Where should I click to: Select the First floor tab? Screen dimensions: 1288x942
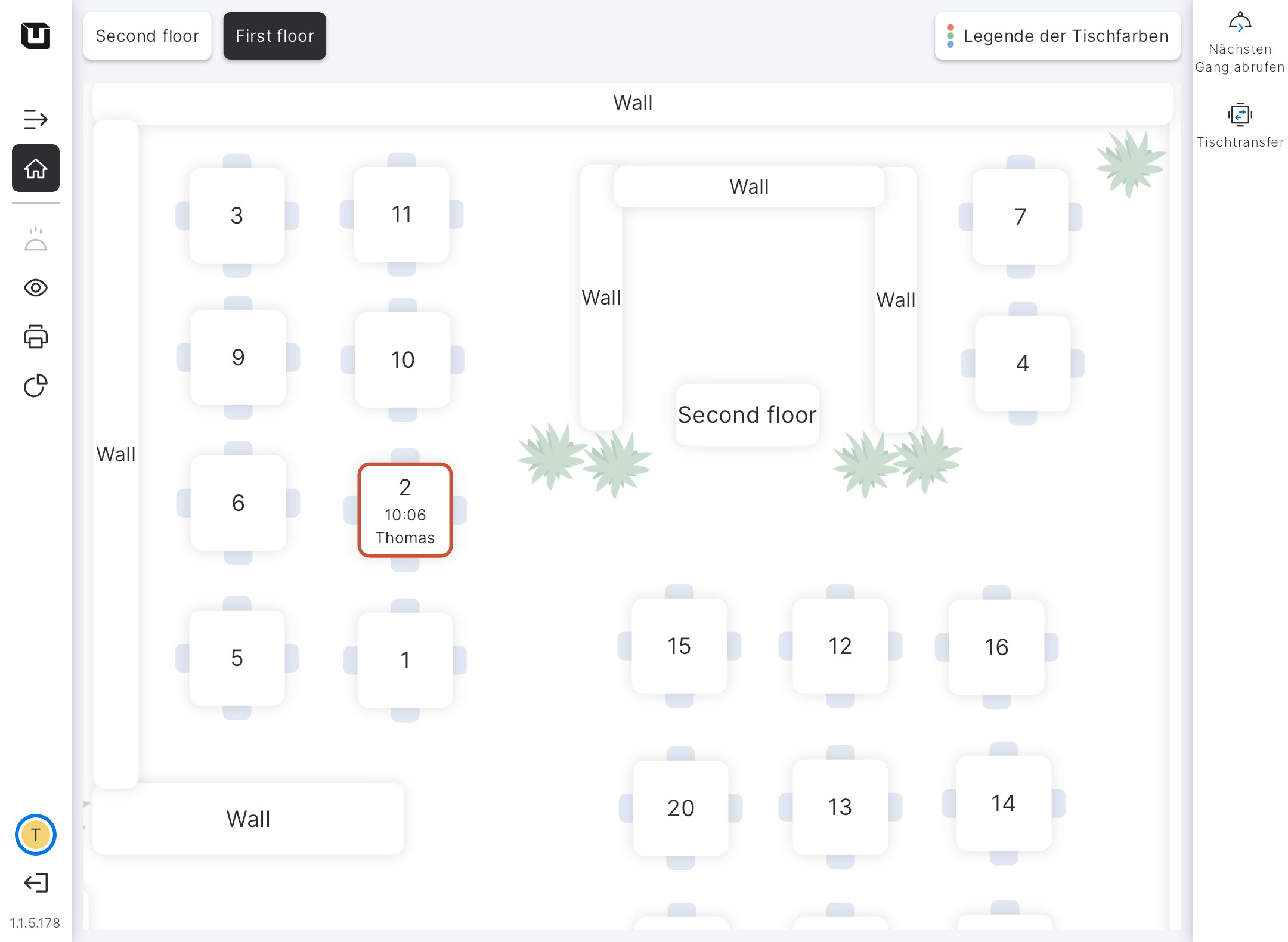click(275, 36)
